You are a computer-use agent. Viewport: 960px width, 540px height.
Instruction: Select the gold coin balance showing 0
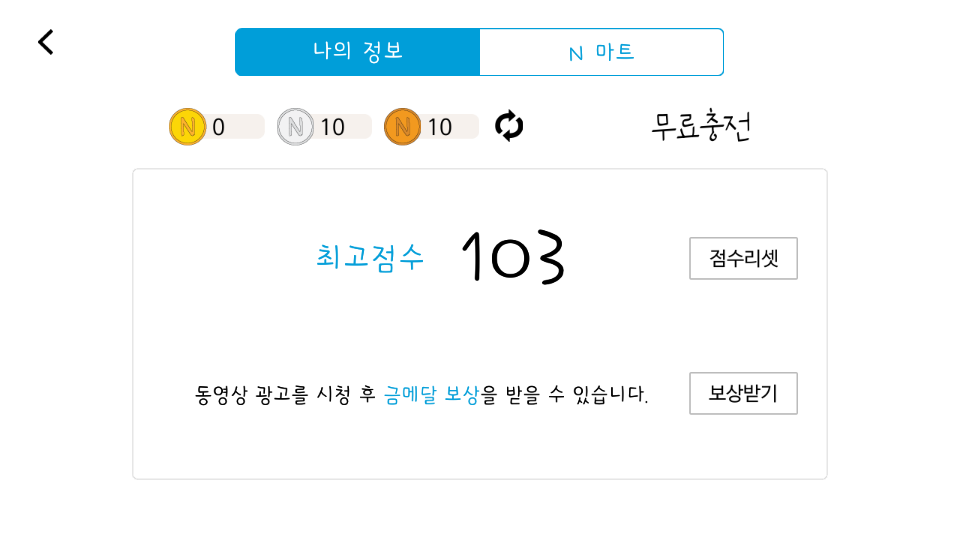(235, 127)
